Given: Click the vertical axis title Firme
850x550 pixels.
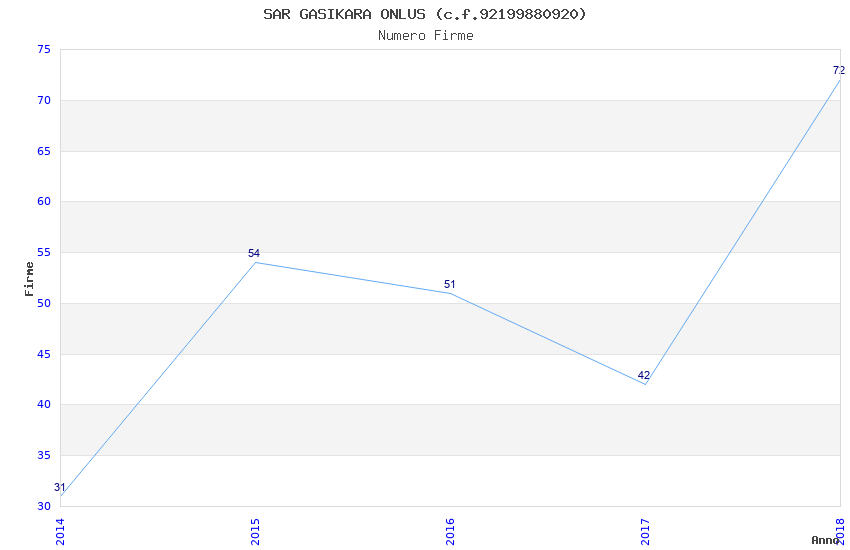Looking at the screenshot, I should point(29,279).
